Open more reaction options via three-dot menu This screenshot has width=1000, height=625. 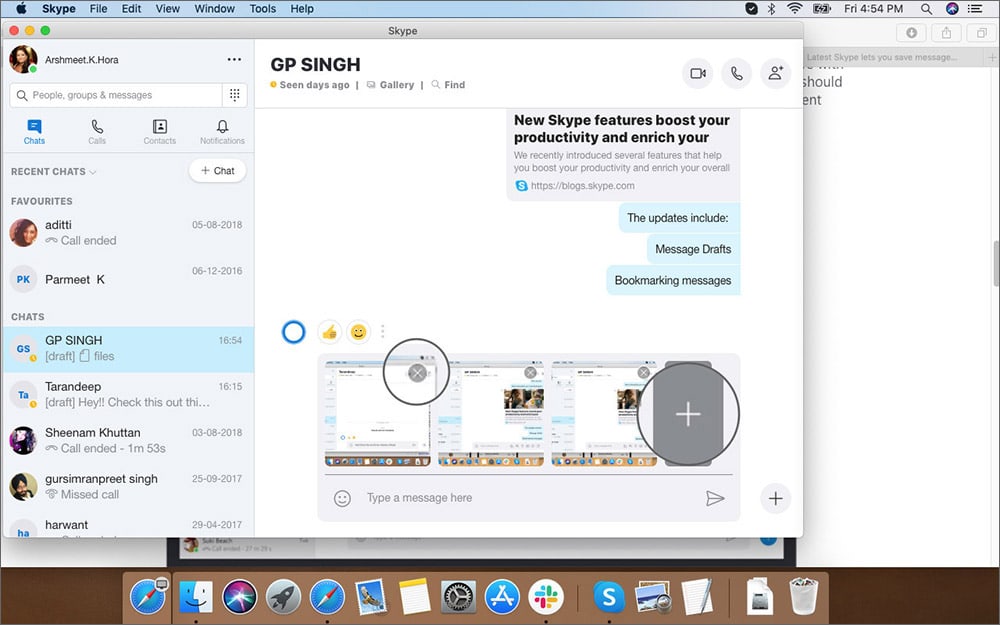tap(382, 331)
